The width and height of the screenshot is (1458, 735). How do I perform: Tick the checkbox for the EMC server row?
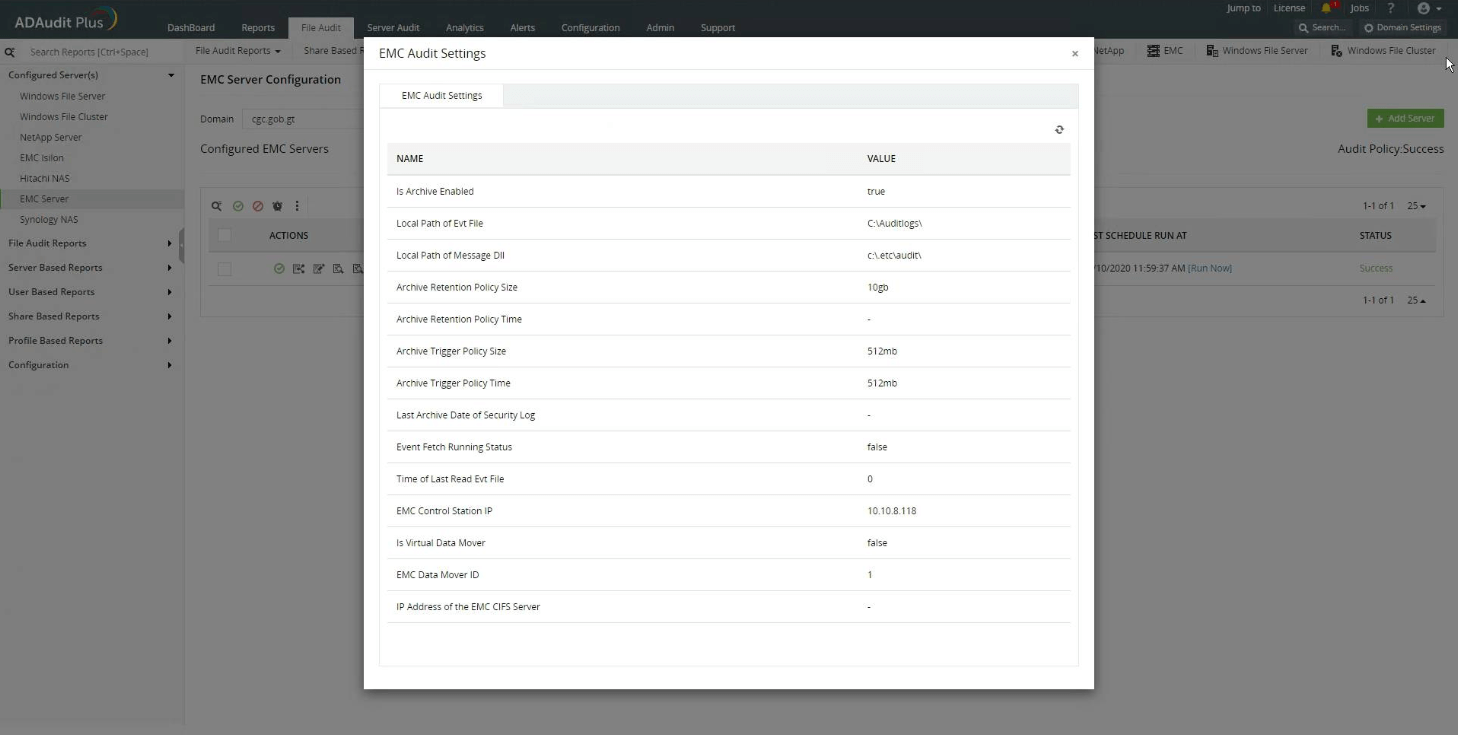click(224, 268)
